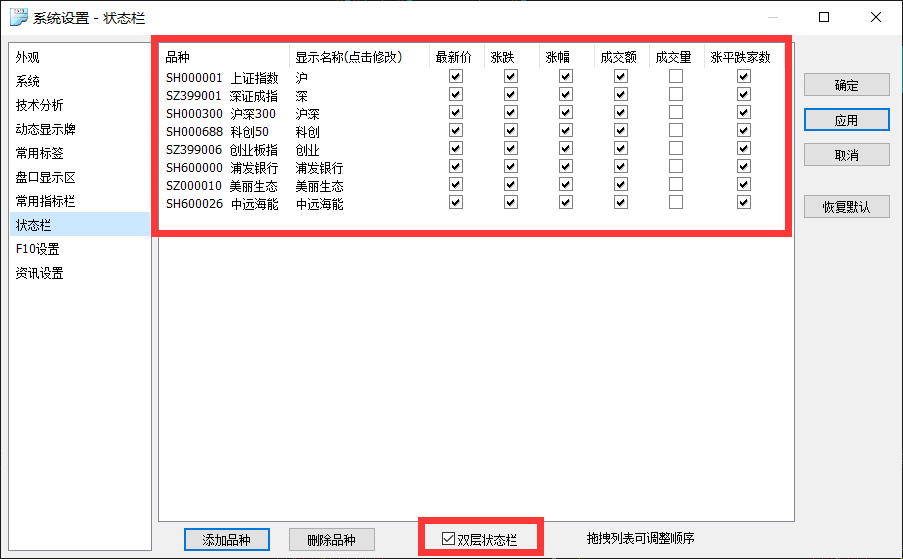The image size is (903, 559).
Task: Uncheck 最新价 for 中远海能 row
Action: 456,202
